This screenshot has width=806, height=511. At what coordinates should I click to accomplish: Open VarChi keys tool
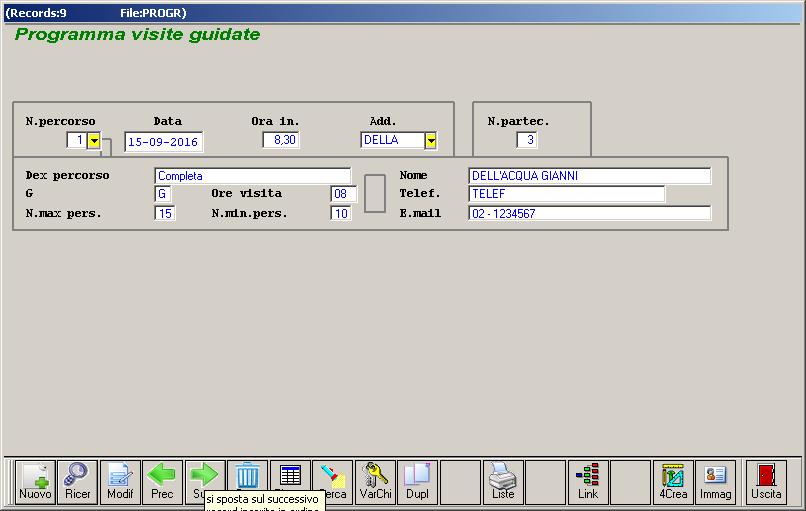coord(375,482)
